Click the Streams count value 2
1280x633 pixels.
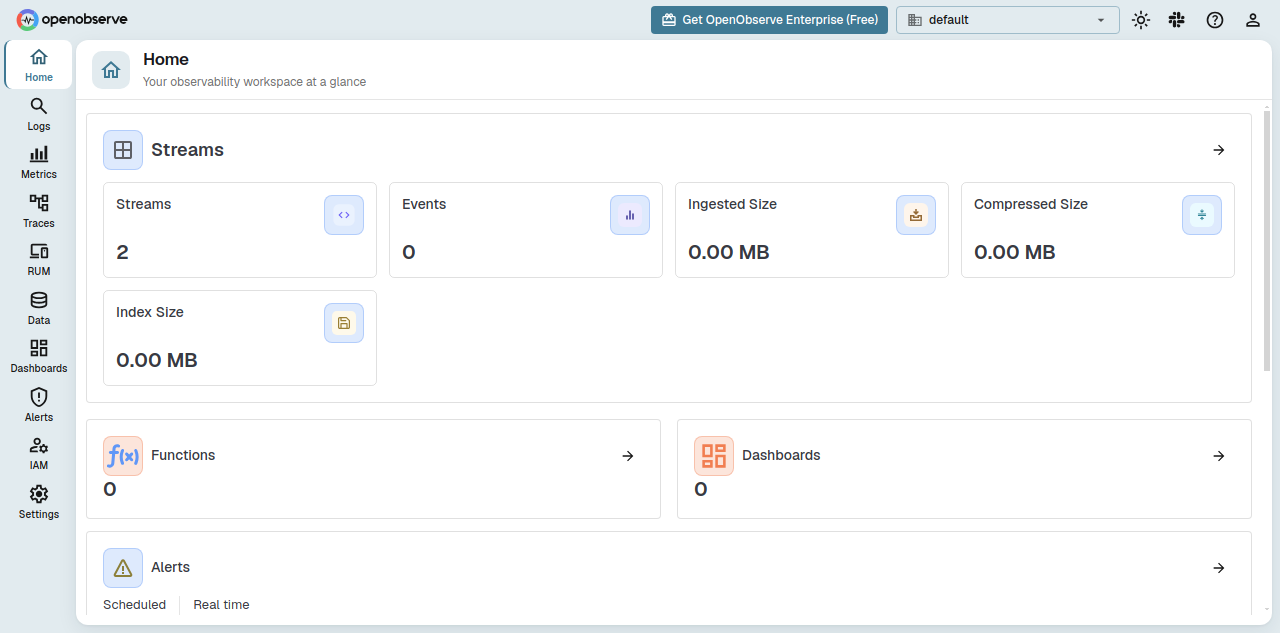coord(122,252)
